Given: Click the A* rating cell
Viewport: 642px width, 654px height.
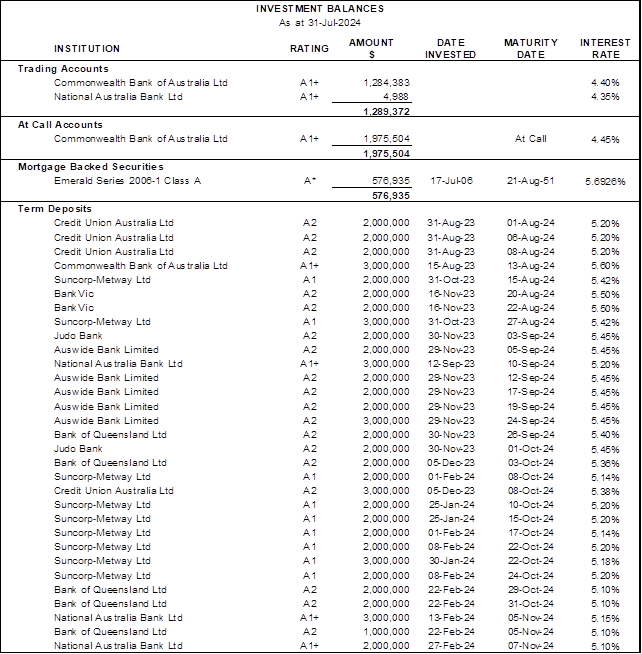Looking at the screenshot, I should click(x=310, y=181).
